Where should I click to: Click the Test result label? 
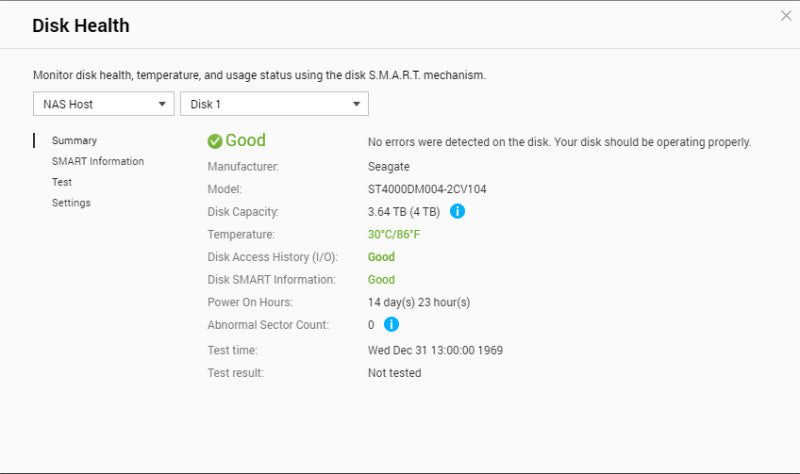click(235, 373)
